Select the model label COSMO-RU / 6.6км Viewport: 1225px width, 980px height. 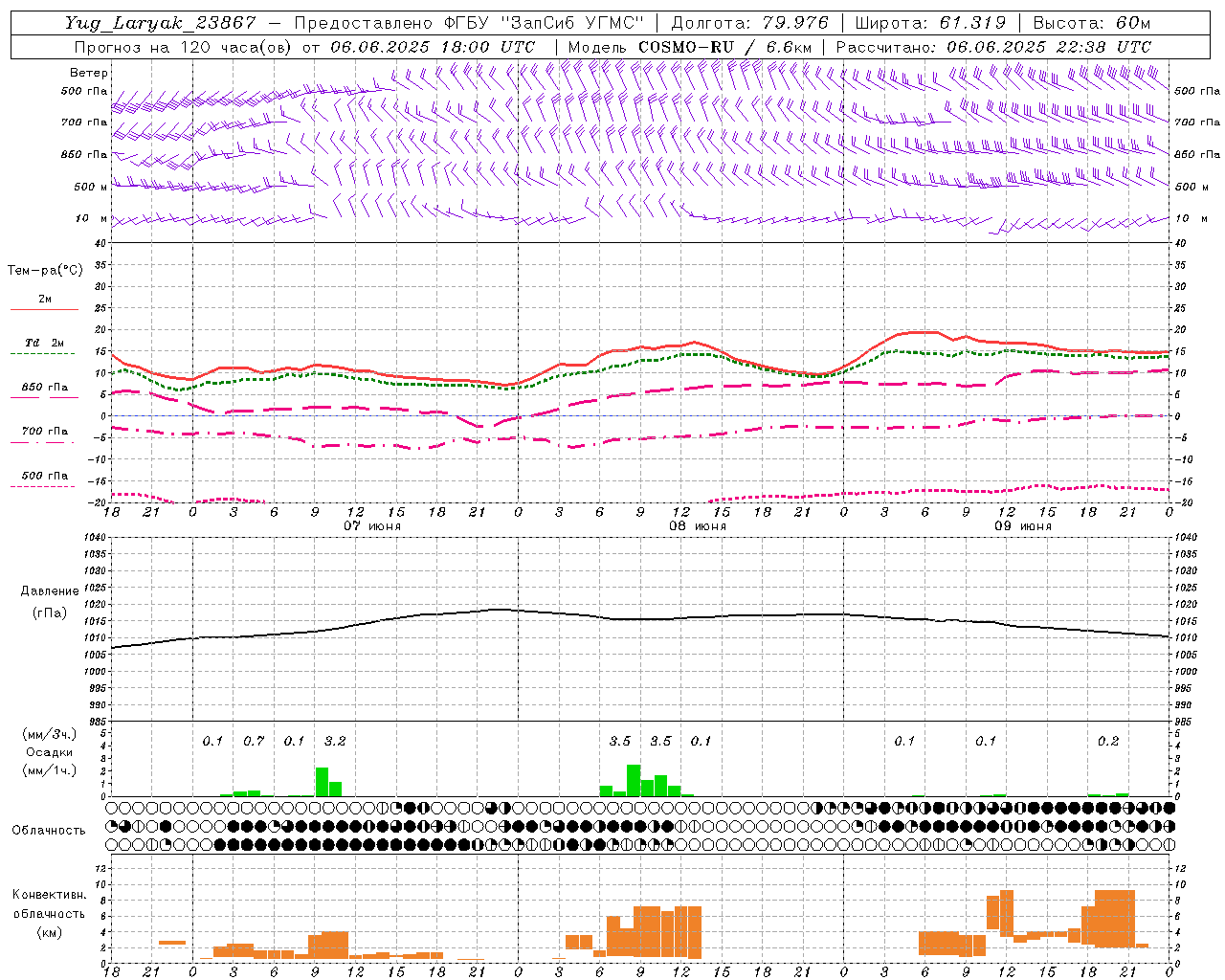[725, 47]
